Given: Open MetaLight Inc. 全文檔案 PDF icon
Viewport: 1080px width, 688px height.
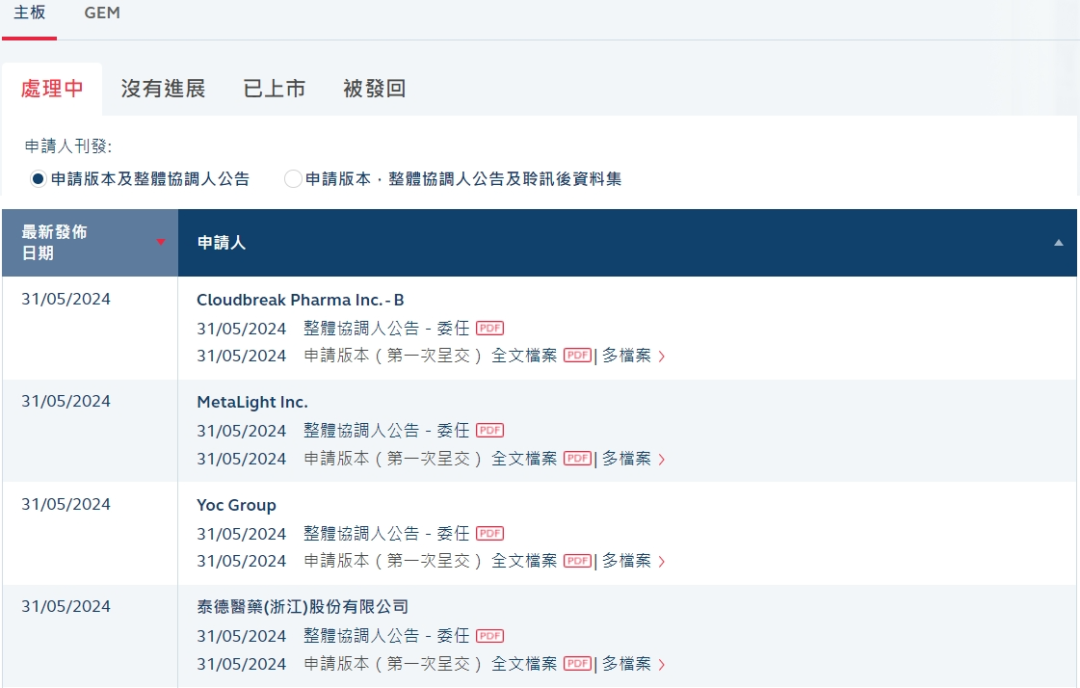Looking at the screenshot, I should coord(577,459).
